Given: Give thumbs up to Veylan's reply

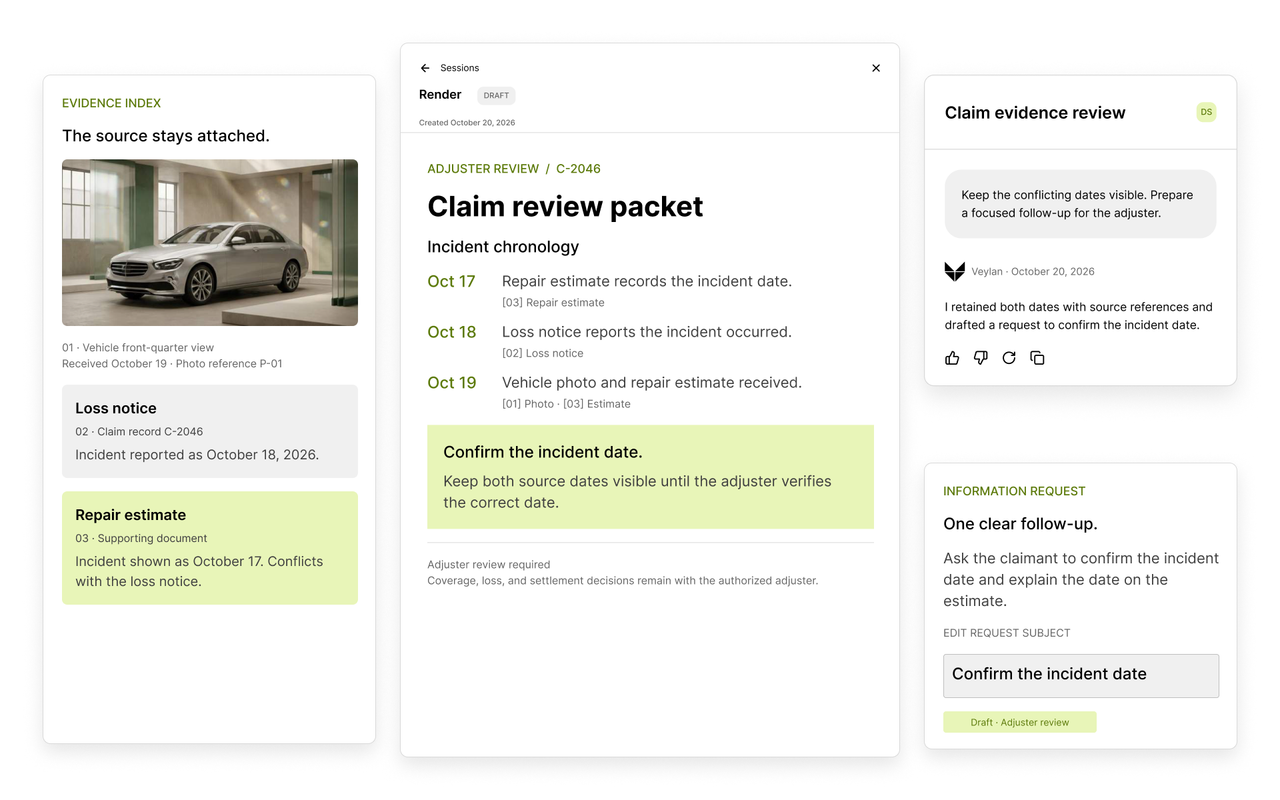Looking at the screenshot, I should coord(952,358).
